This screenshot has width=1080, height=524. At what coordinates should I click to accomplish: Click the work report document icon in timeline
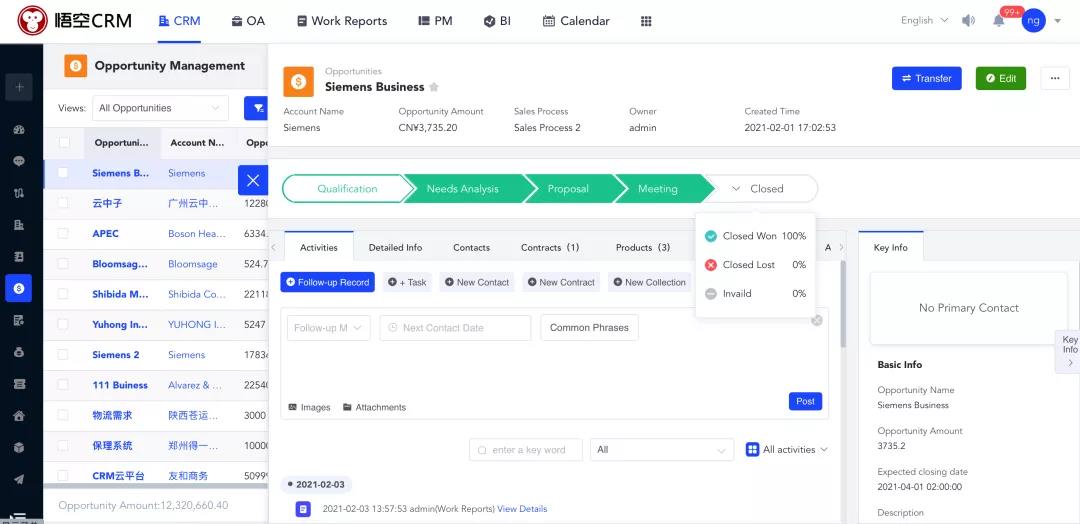pos(303,509)
